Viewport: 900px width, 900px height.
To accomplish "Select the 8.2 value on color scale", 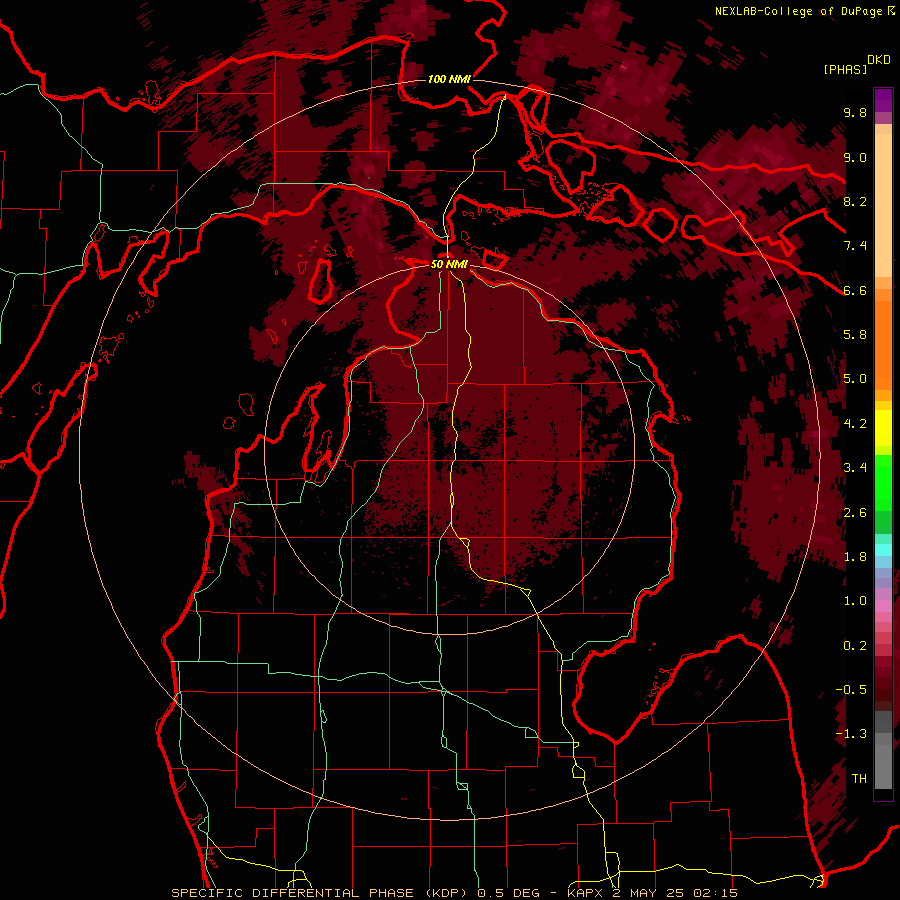I will click(x=855, y=201).
